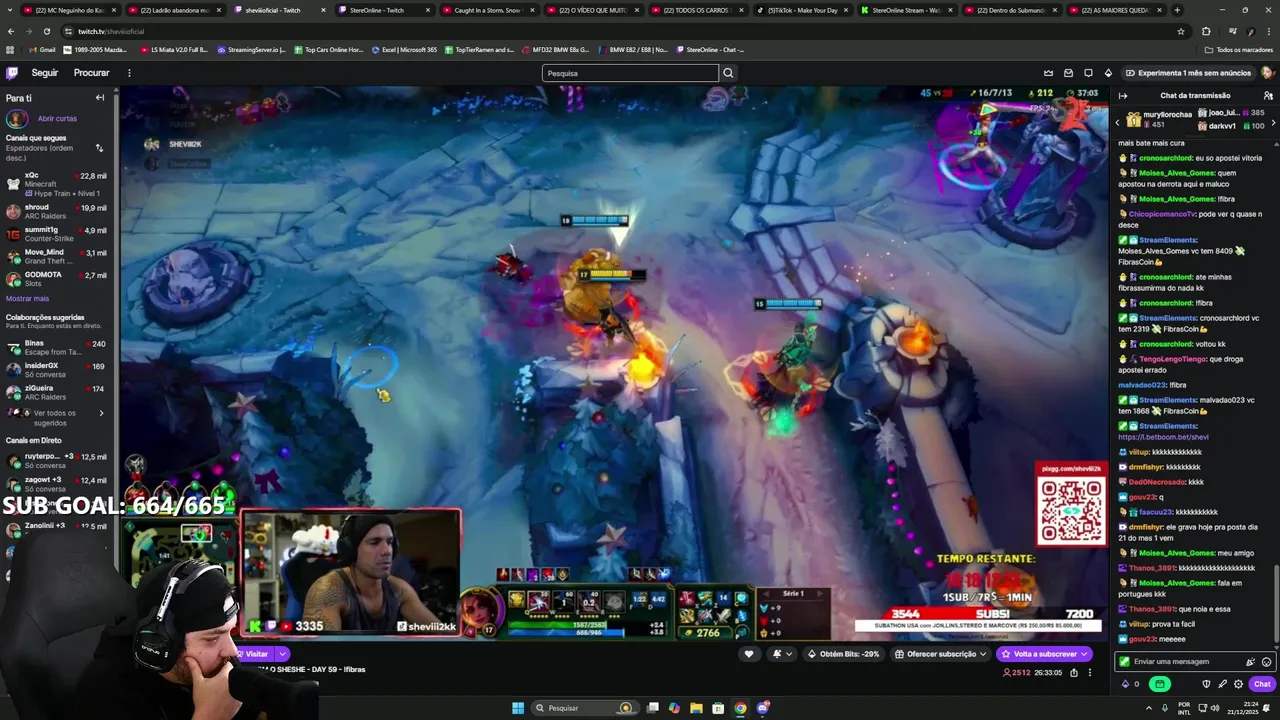Open the Abrir curtas link

[x=57, y=118]
